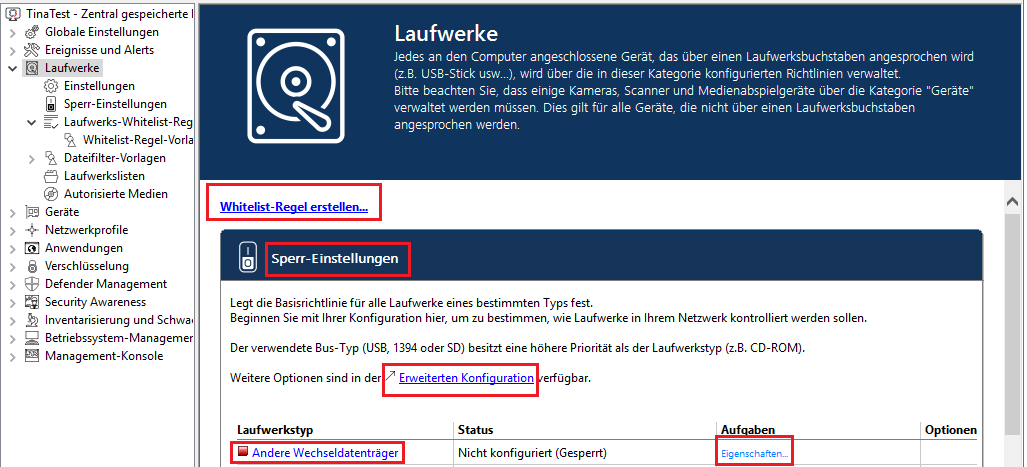Click the Aufgaben column header
Viewport: 1027px width, 467px height.
[x=748, y=430]
